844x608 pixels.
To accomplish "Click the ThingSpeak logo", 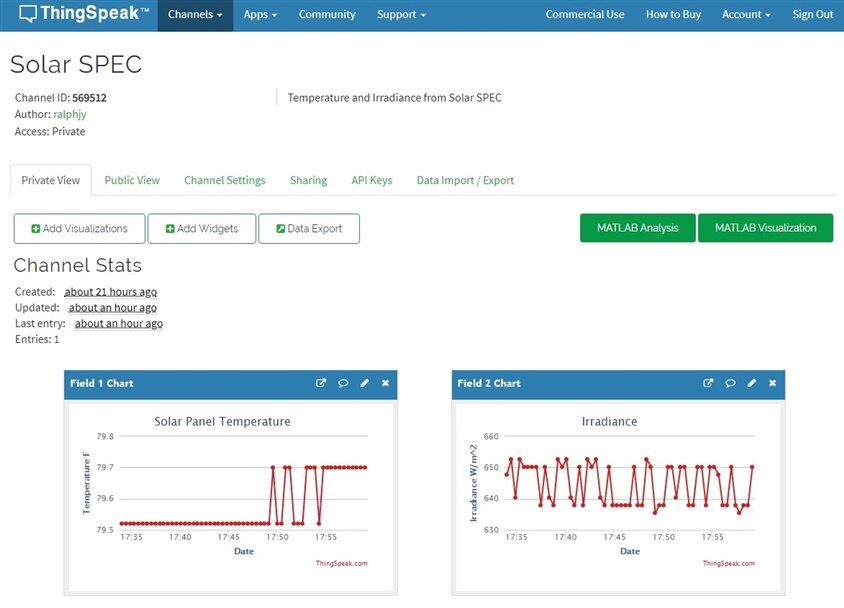I will 84,14.
